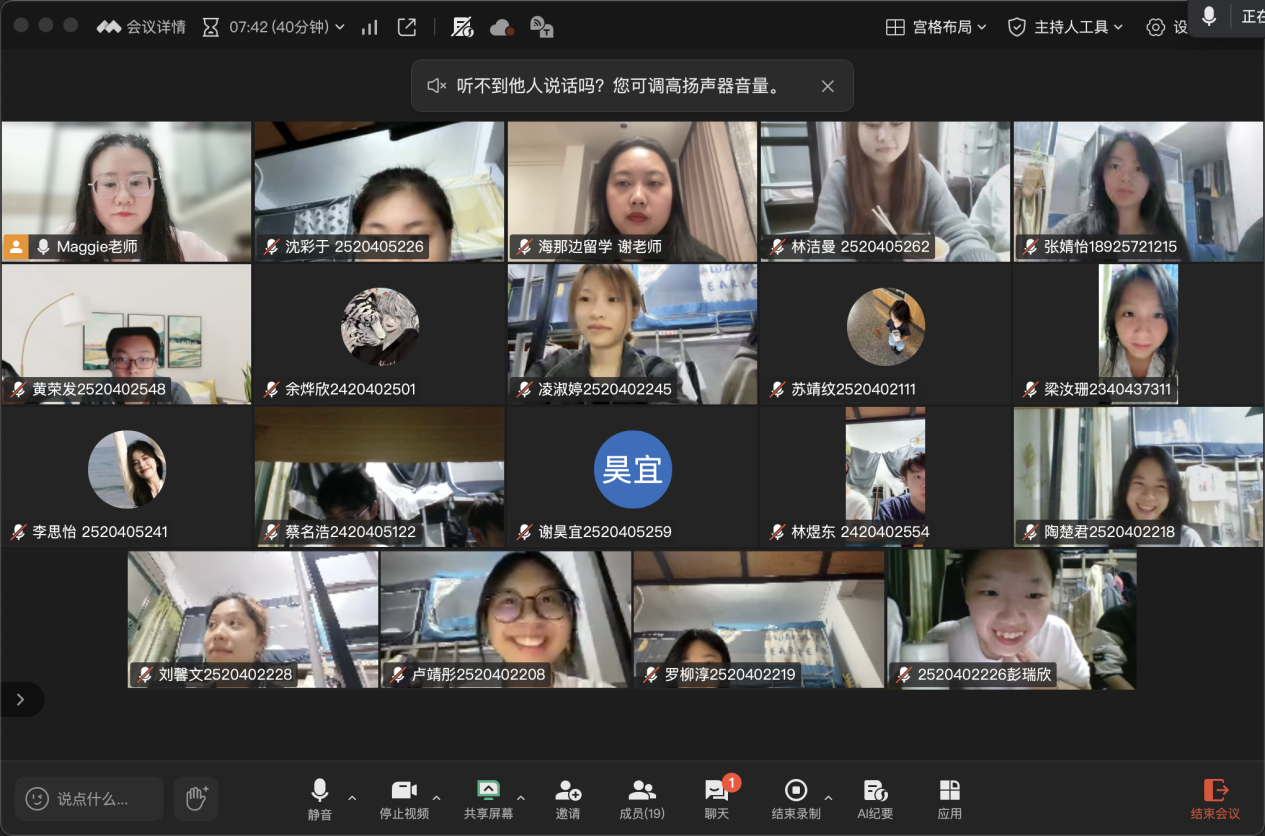Click the raise hand icon
Image resolution: width=1265 pixels, height=836 pixels.
tap(196, 798)
